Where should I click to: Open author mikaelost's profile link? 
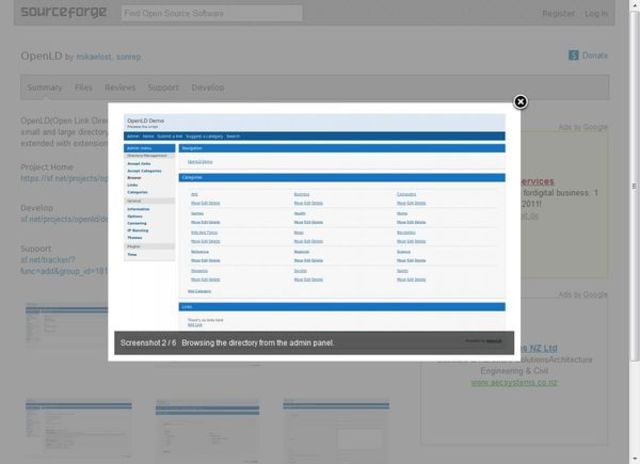tap(94, 57)
